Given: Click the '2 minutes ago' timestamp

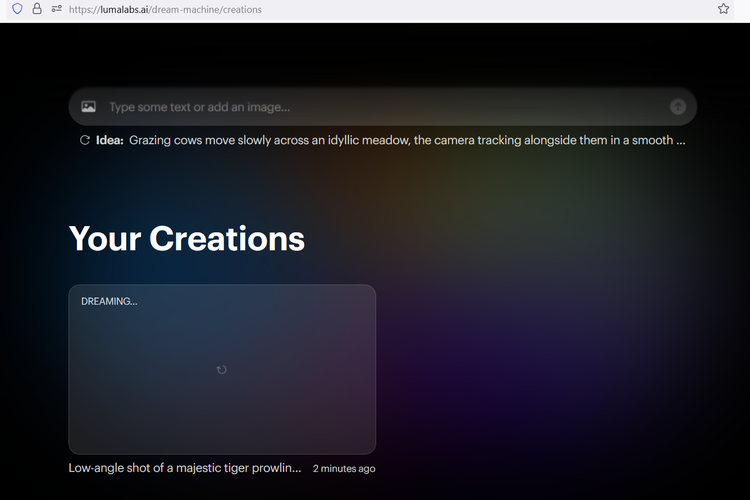Looking at the screenshot, I should point(344,469).
